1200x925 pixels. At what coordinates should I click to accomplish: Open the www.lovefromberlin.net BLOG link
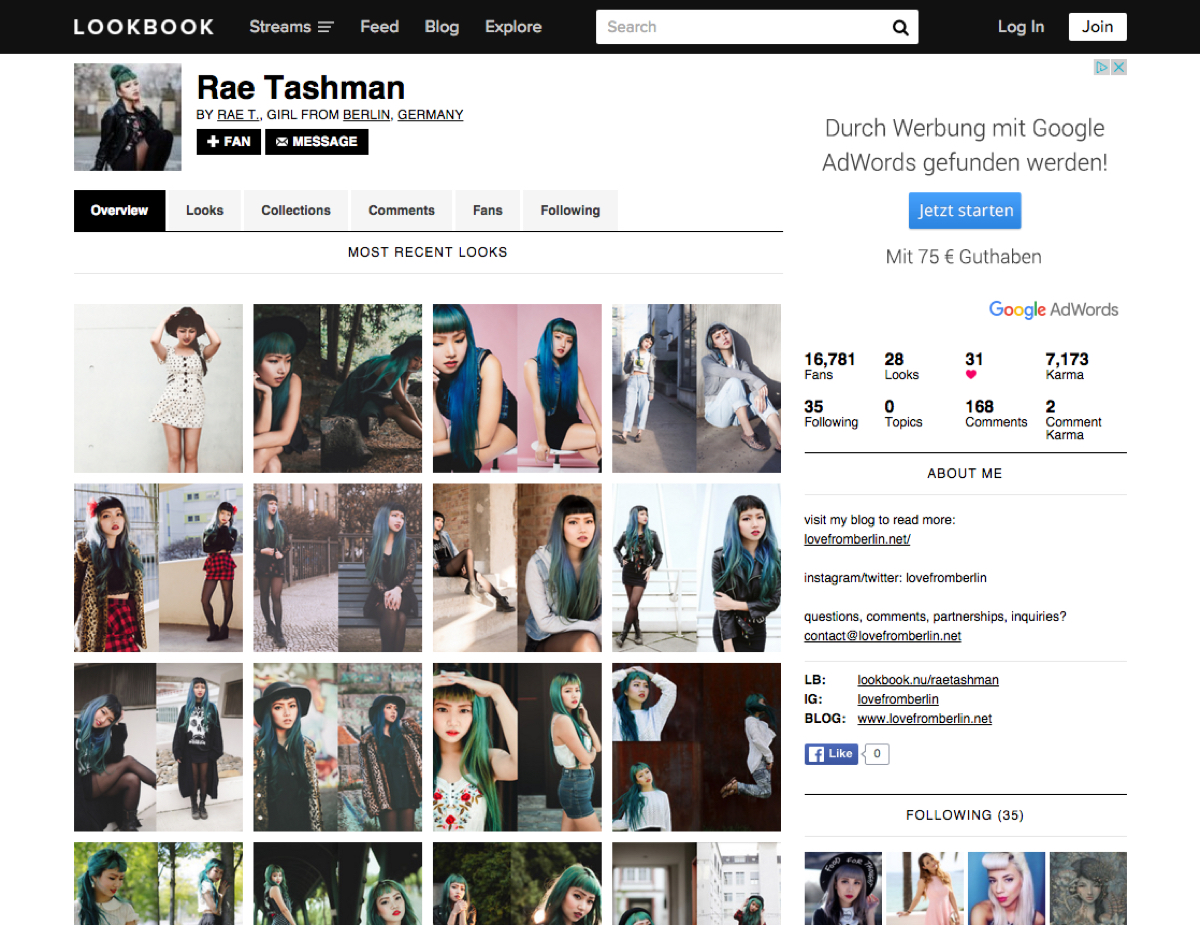point(925,718)
